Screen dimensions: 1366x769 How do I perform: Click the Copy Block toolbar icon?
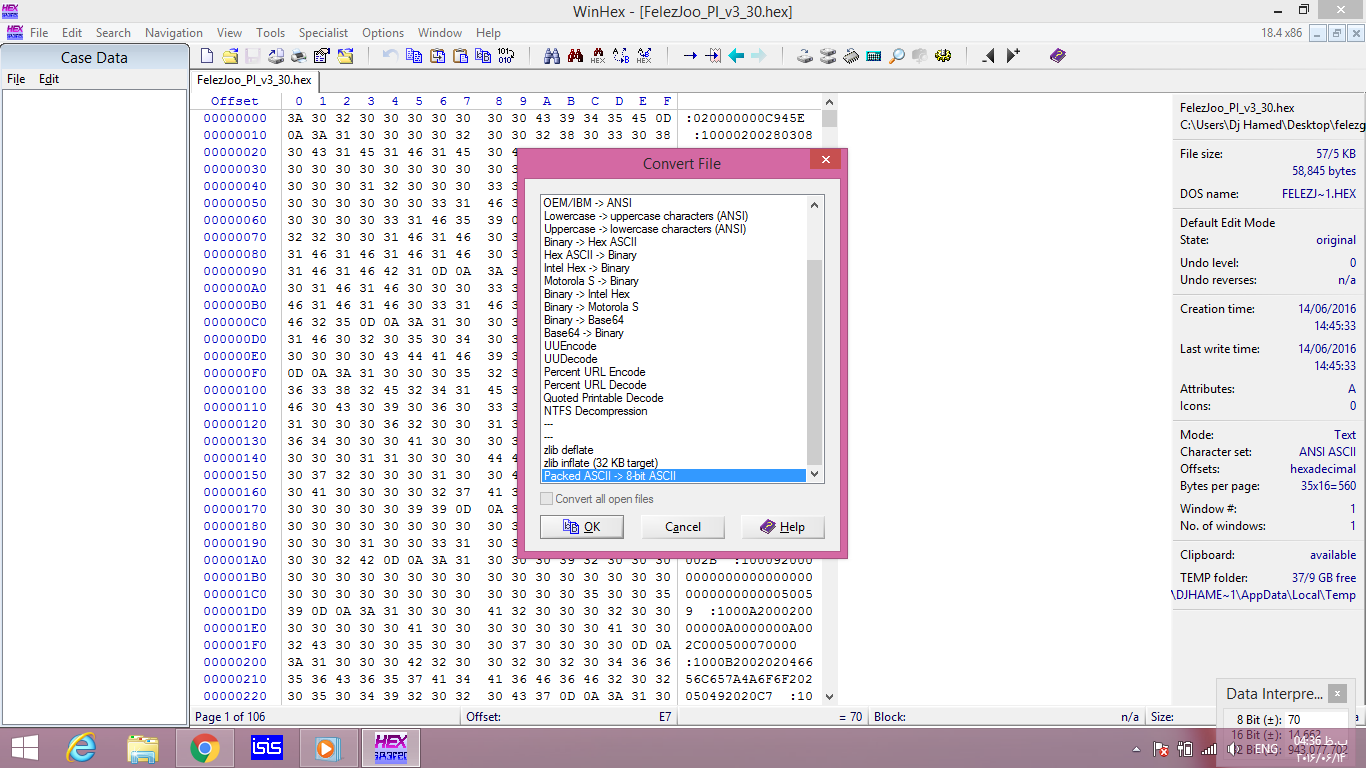pyautogui.click(x=414, y=56)
